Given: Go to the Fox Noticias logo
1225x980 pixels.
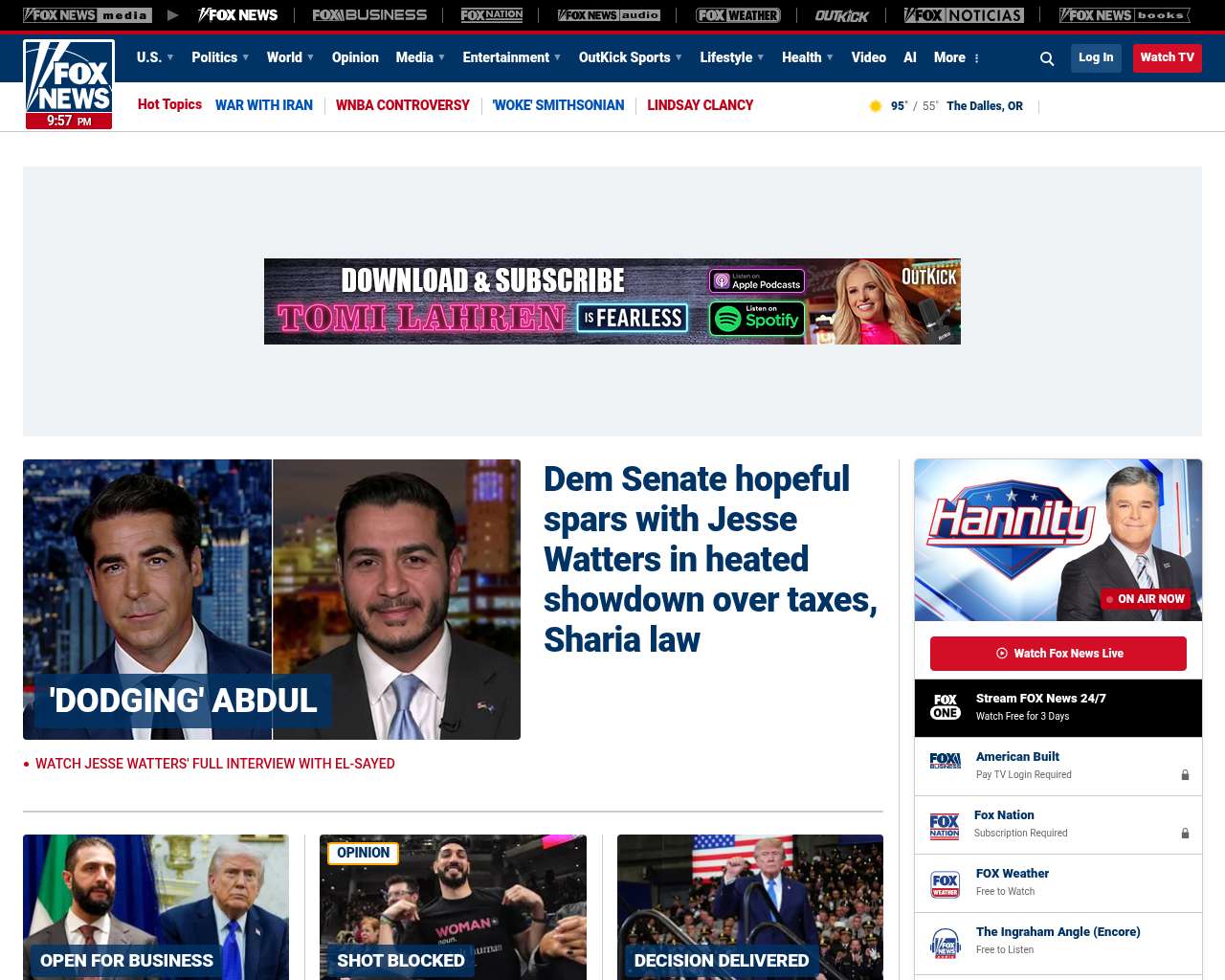Looking at the screenshot, I should point(964,15).
